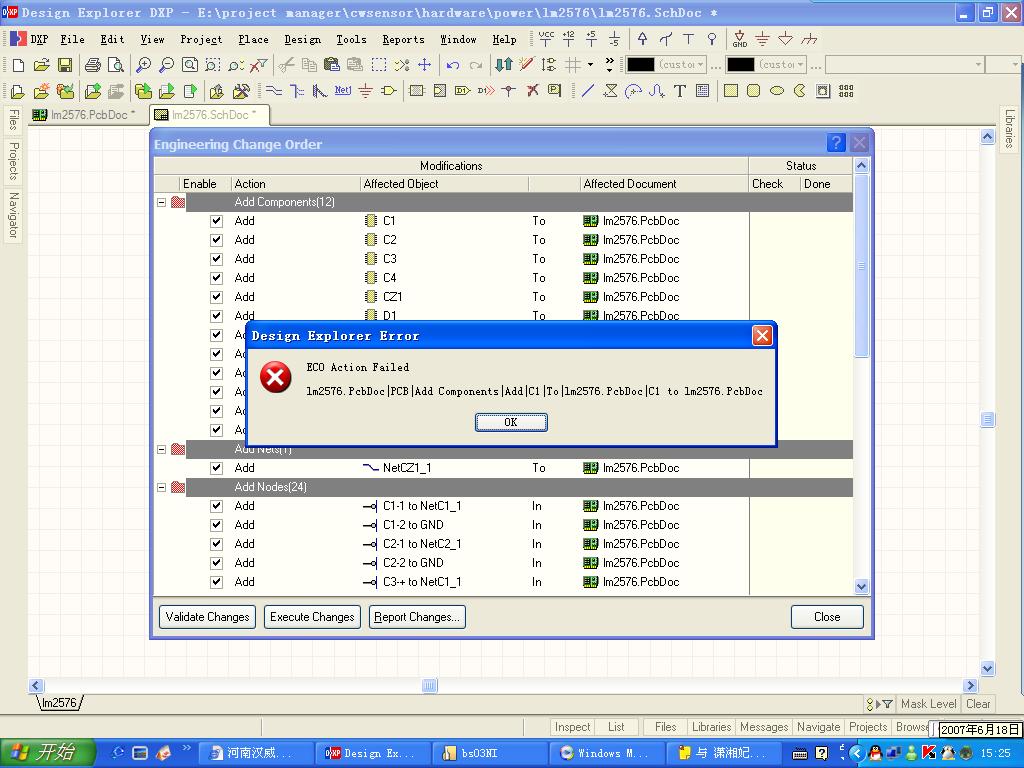Collapse the Add Nodes(24) group
Screen dimensions: 1024x768
click(161, 487)
